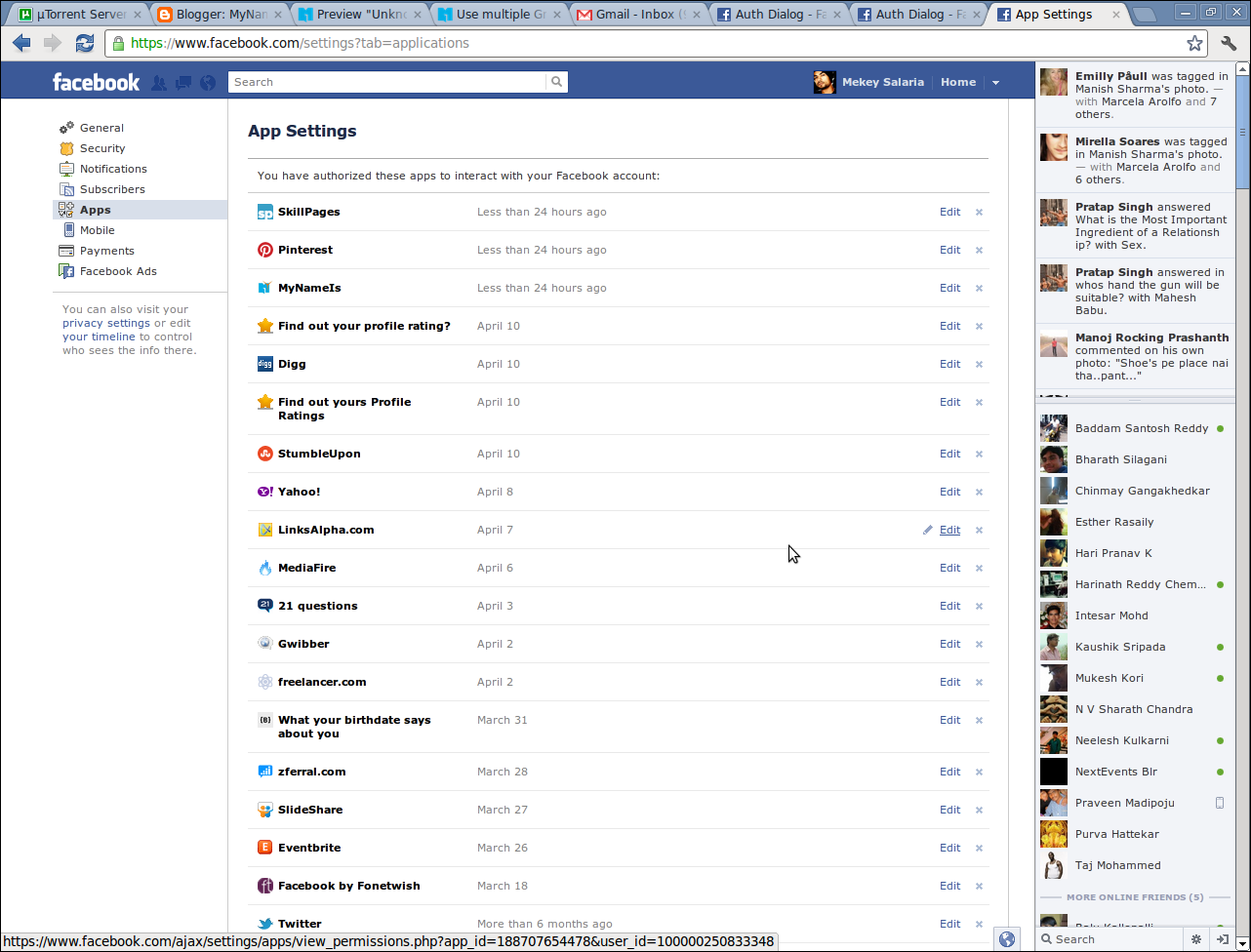Open Chrome wrench menu
Screen dimensions: 1251x952
(x=1229, y=43)
